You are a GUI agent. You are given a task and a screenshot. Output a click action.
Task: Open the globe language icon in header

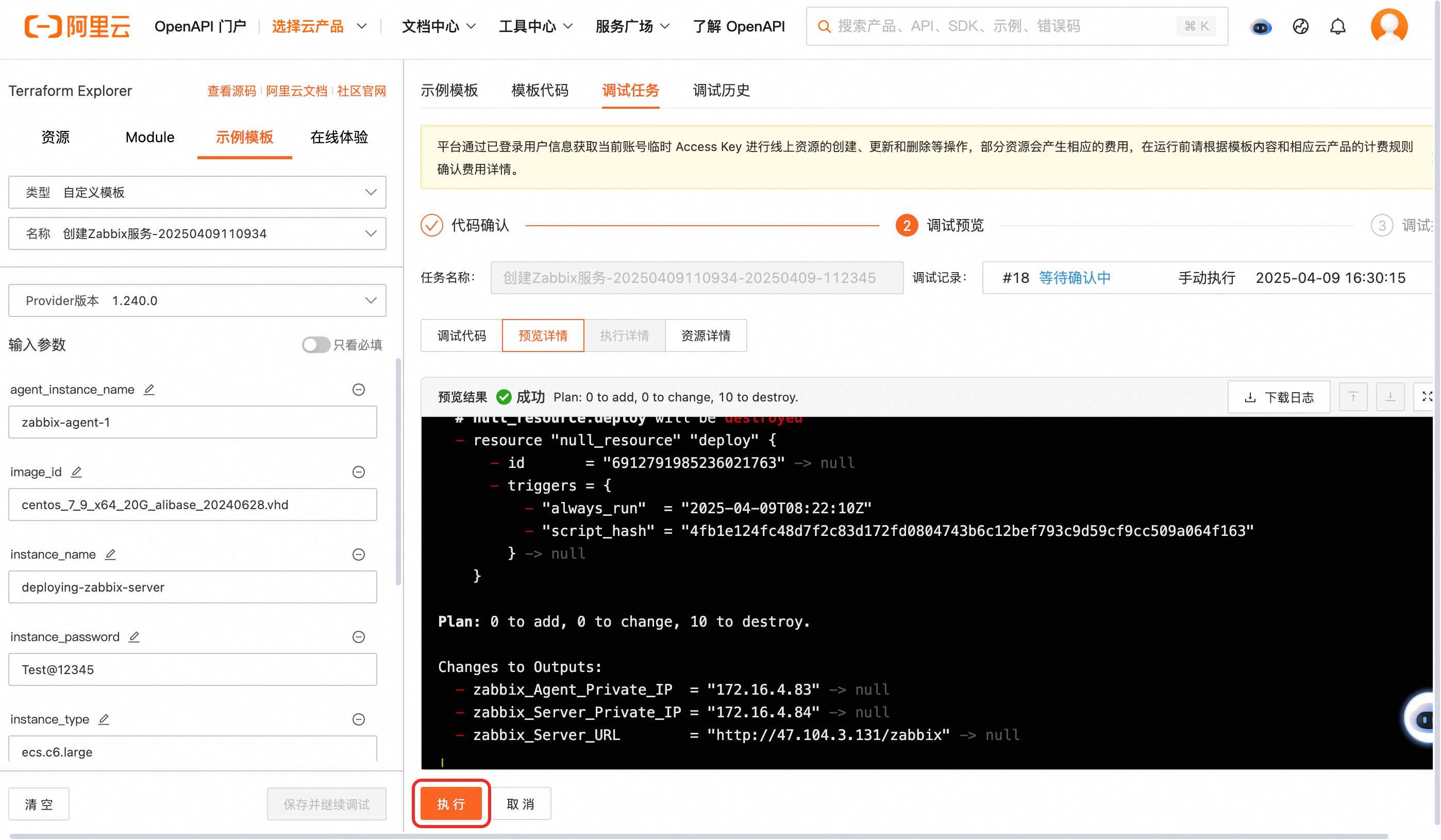click(1300, 26)
